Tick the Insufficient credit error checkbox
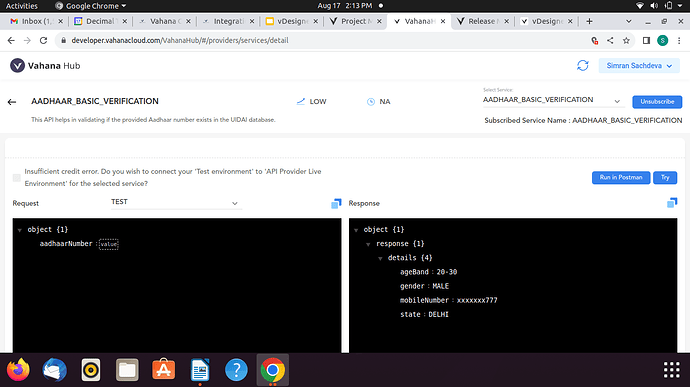Image resolution: width=690 pixels, height=387 pixels. (17, 177)
